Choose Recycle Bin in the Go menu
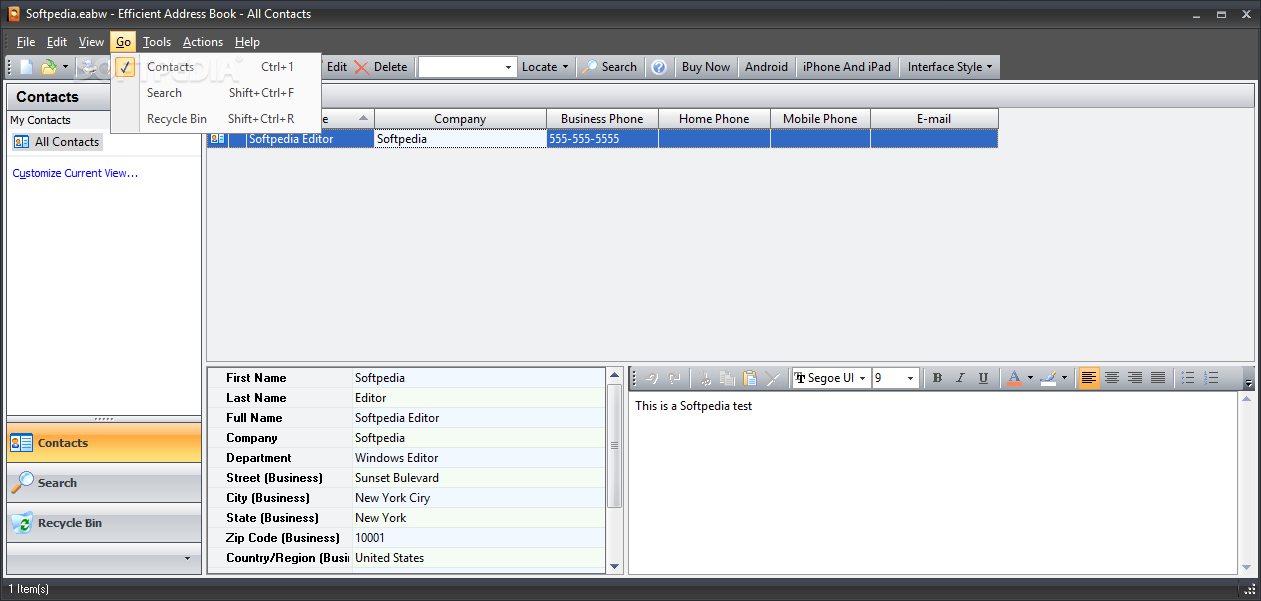The image size is (1261, 601). [216, 119]
